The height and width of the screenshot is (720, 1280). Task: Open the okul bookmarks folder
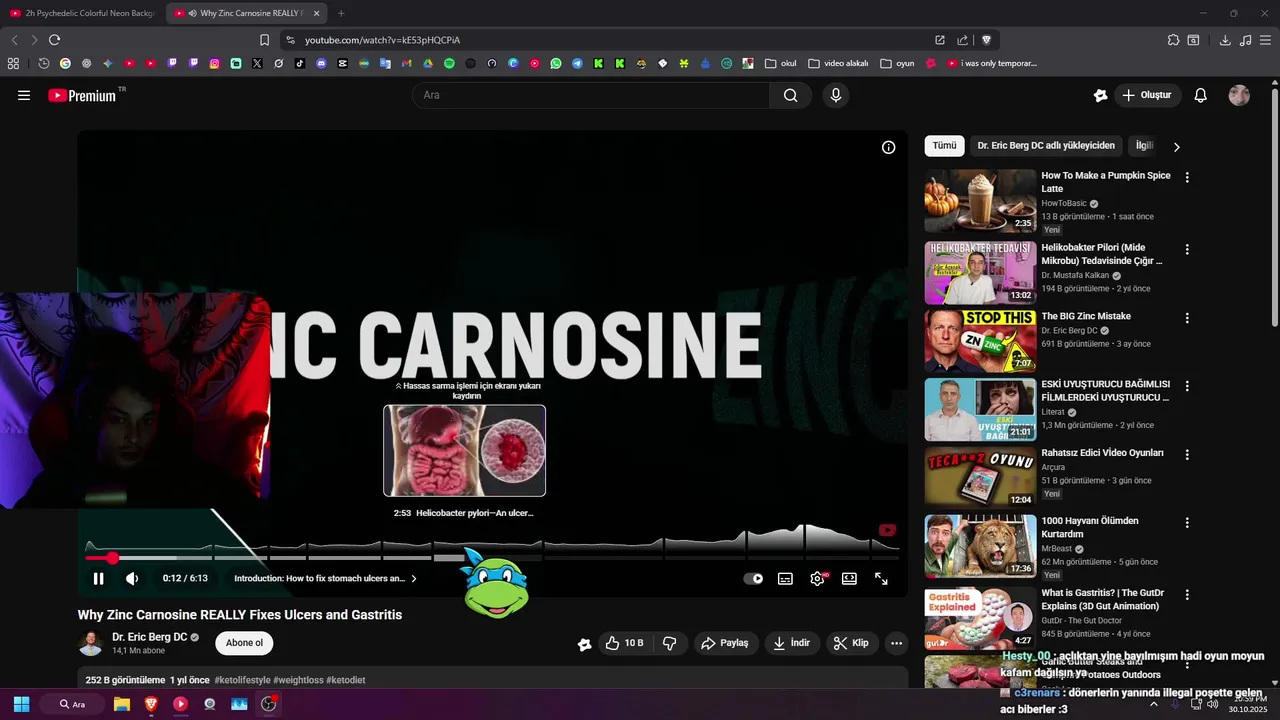tap(781, 63)
